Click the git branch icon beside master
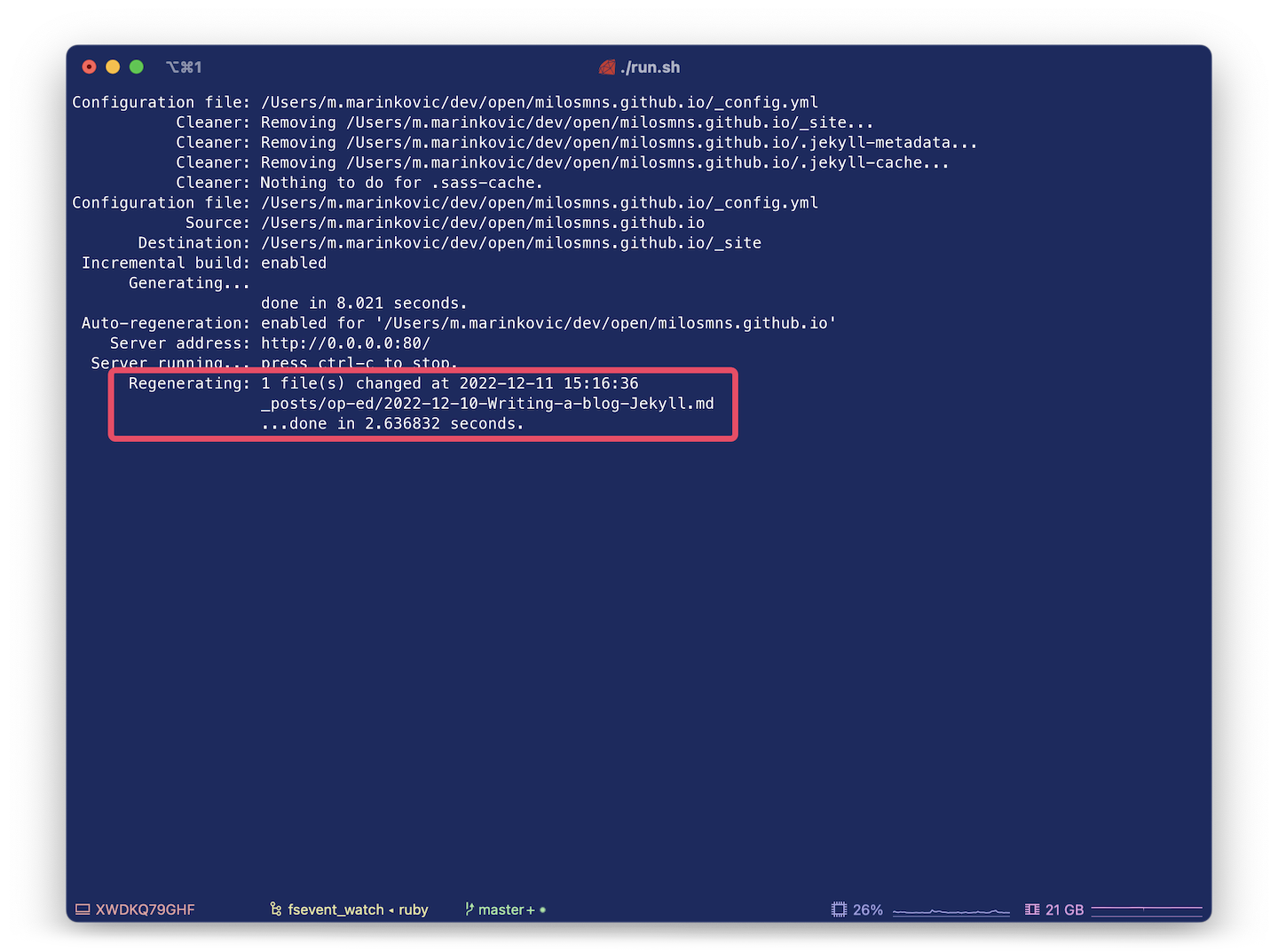Image resolution: width=1278 pixels, height=952 pixels. coord(469,909)
